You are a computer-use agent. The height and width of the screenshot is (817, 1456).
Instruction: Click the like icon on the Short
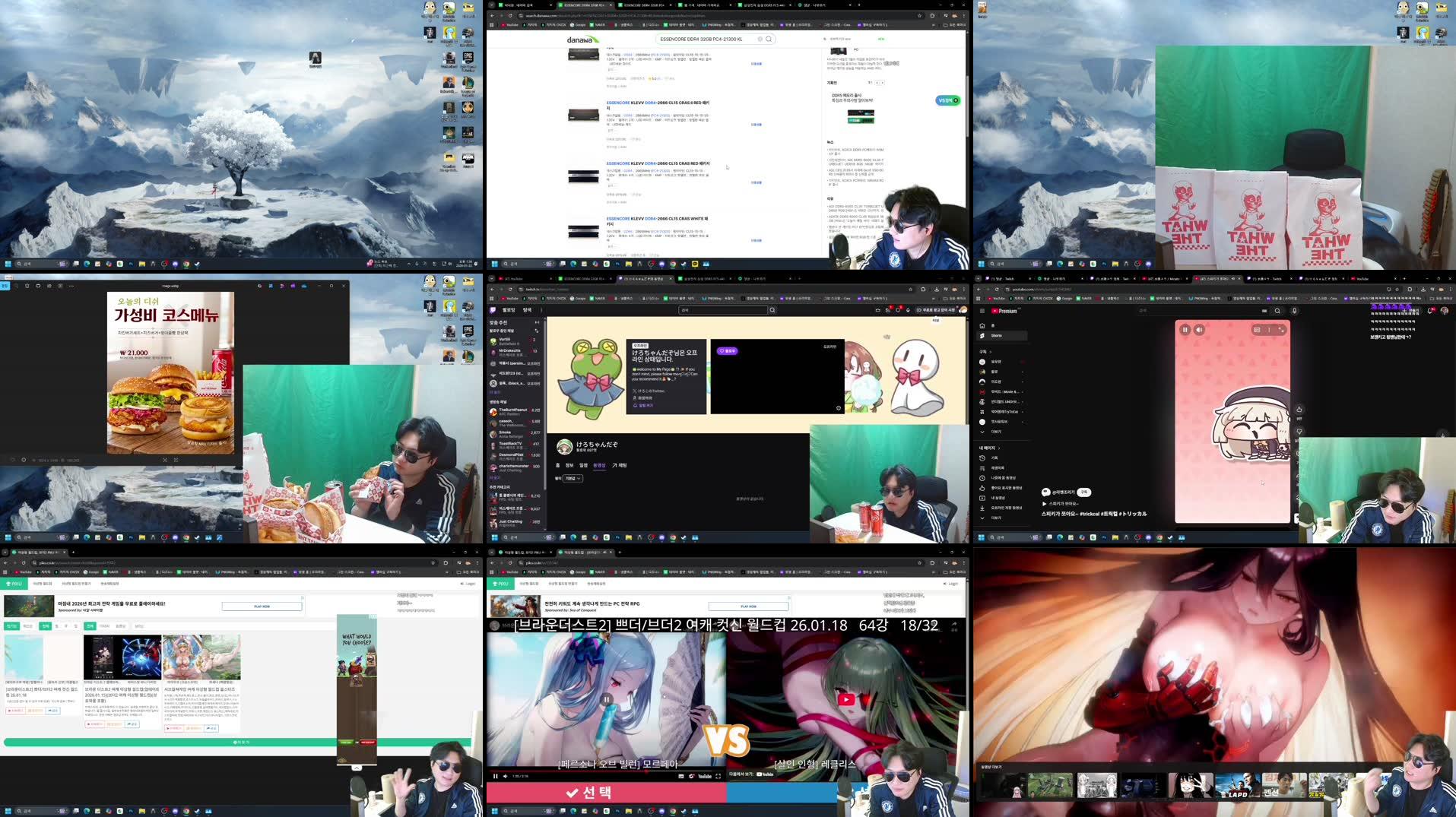tap(1299, 409)
